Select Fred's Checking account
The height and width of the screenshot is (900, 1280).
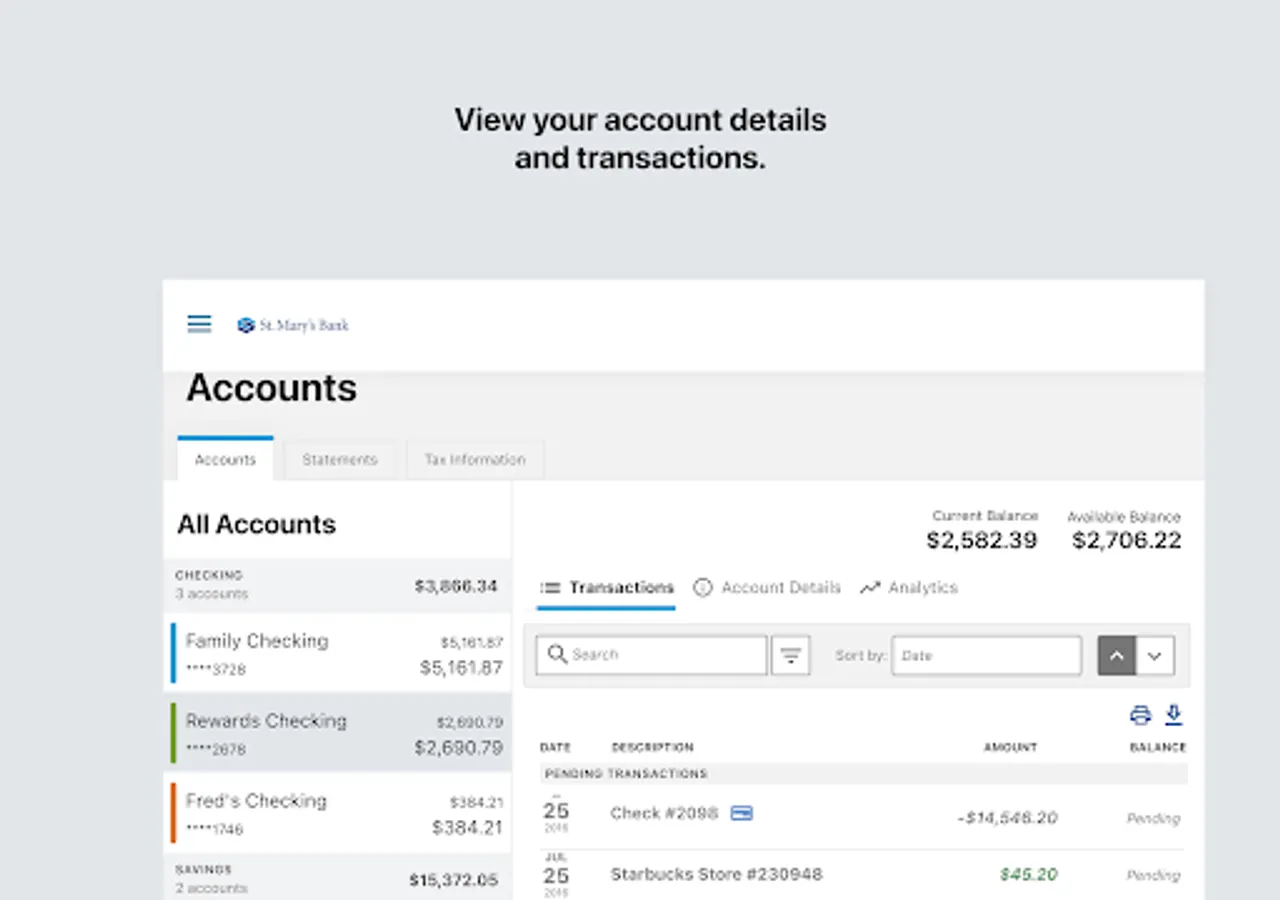(337, 813)
